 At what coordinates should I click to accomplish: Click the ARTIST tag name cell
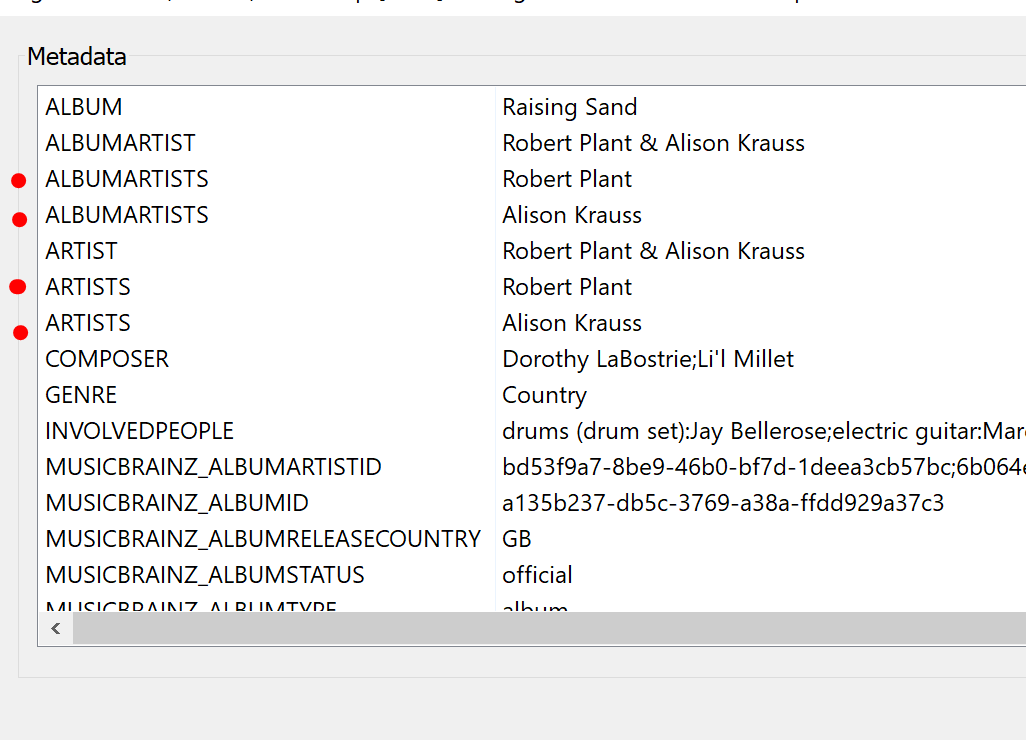tap(81, 251)
